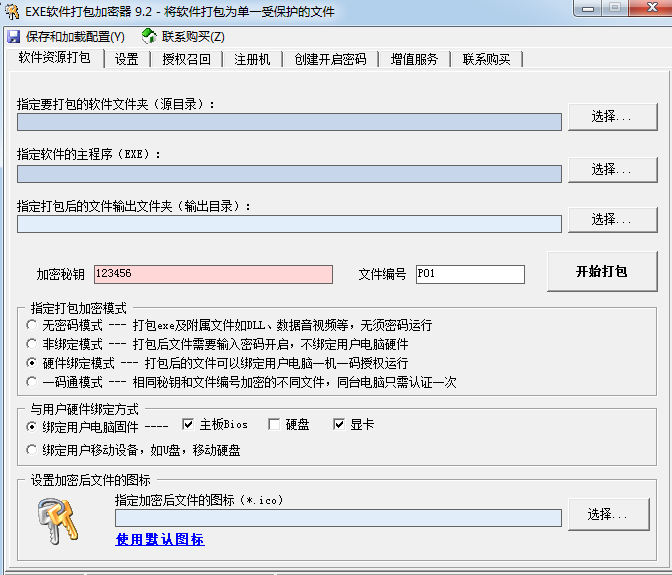Select 绑定用户电脑固件 radio option
This screenshot has height=575, width=672.
coord(31,427)
